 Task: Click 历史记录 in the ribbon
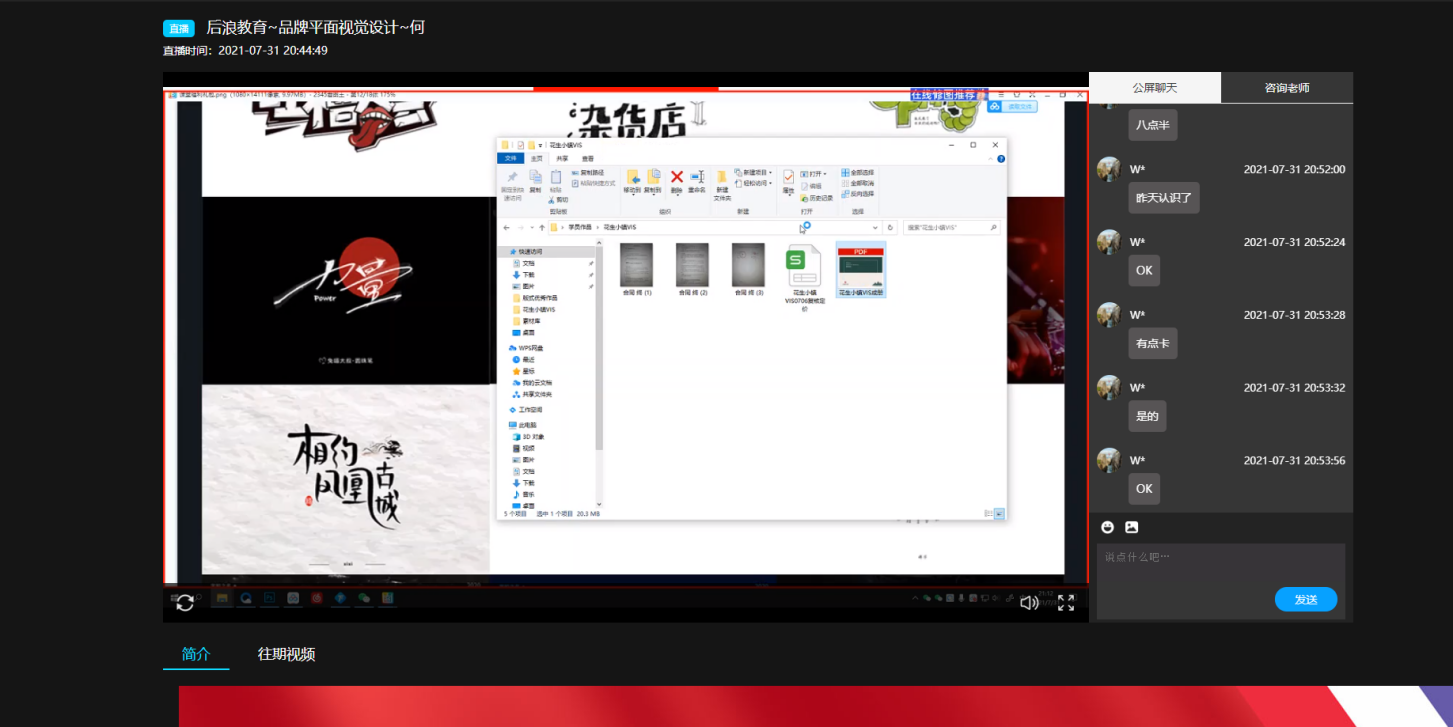tap(817, 198)
